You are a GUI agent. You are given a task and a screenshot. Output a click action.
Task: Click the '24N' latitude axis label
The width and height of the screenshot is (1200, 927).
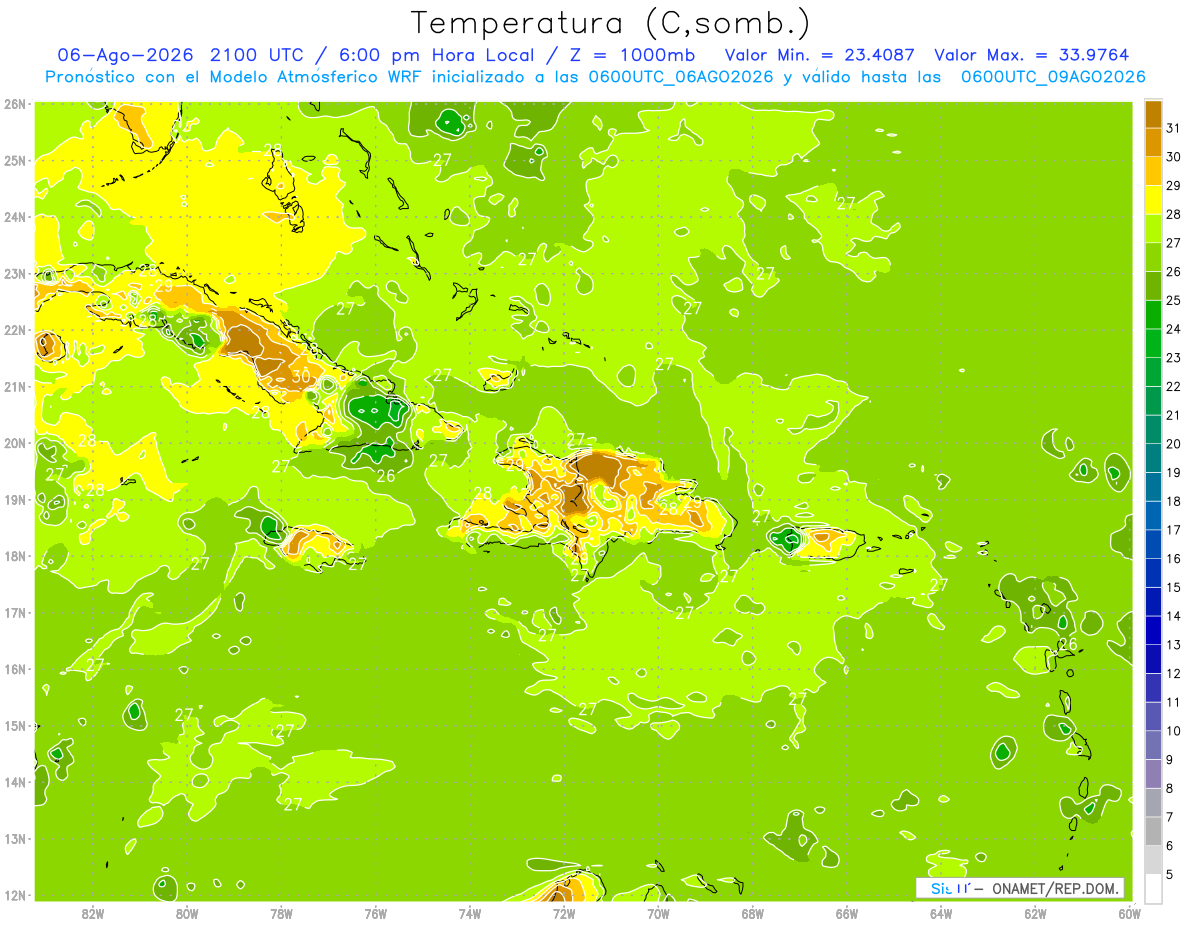point(14,217)
